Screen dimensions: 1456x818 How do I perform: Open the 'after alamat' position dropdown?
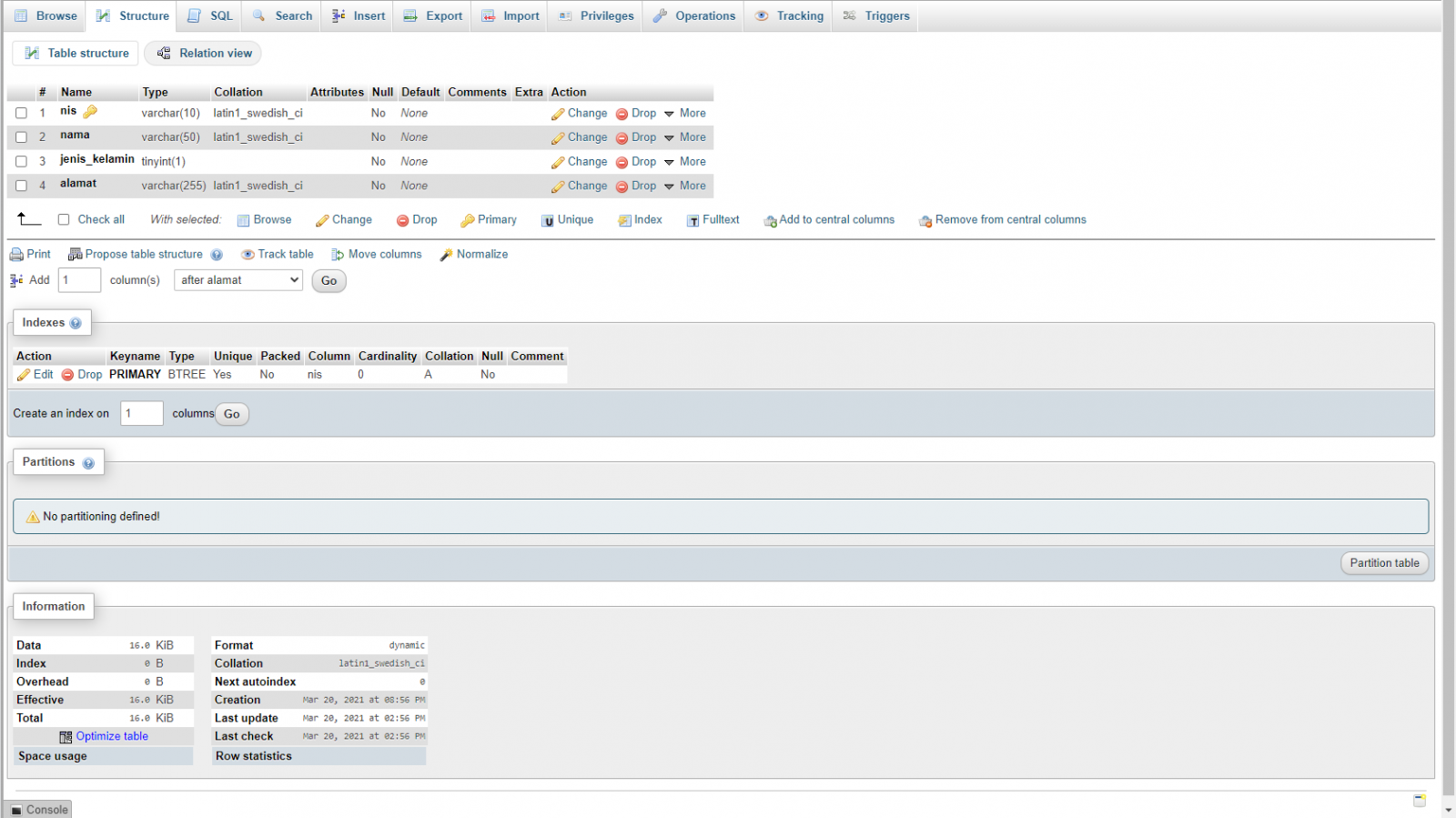click(x=238, y=280)
